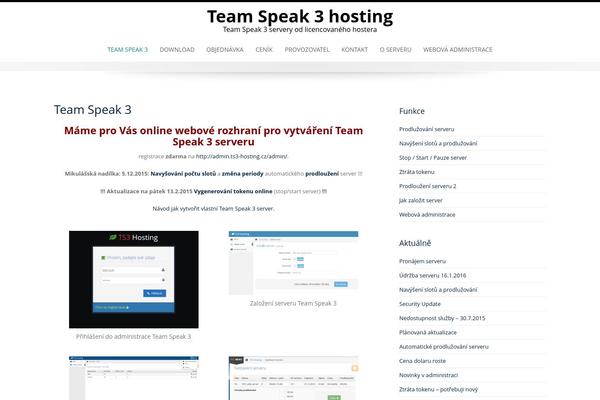Click the bold prodloužení link
Screen dimensions: 600x400
tap(322, 174)
